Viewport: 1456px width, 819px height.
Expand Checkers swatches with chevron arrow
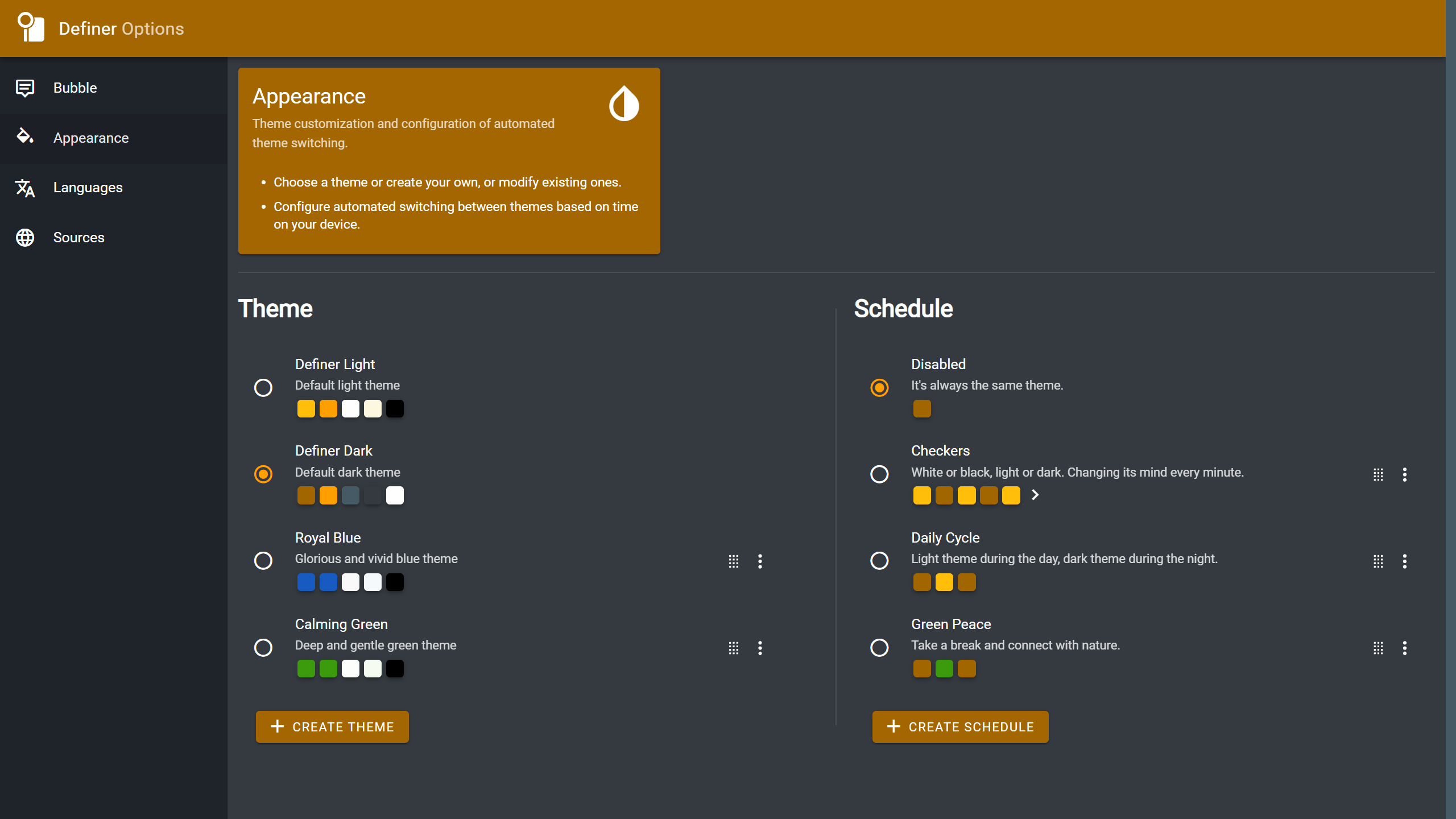coord(1035,495)
